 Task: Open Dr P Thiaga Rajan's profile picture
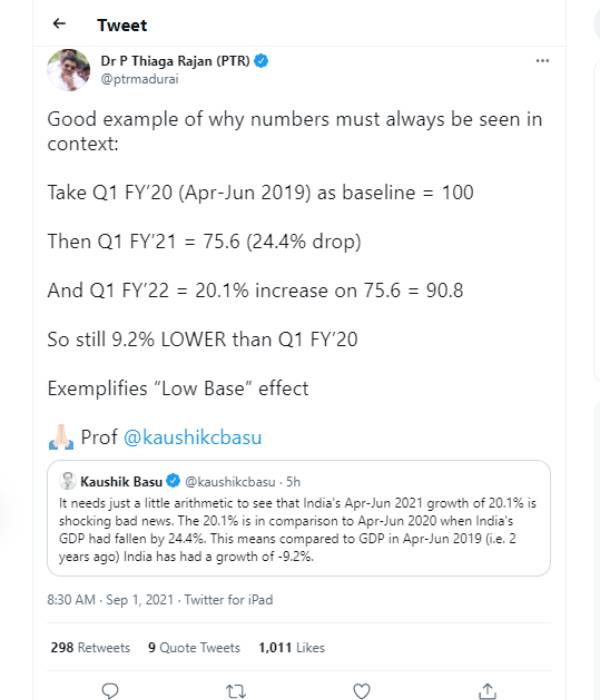[69, 70]
